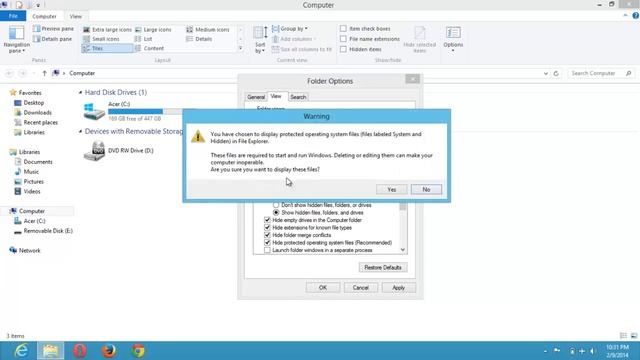This screenshot has height=360, width=640.
Task: Check Launch folder windows in separate process
Action: [x=267, y=250]
